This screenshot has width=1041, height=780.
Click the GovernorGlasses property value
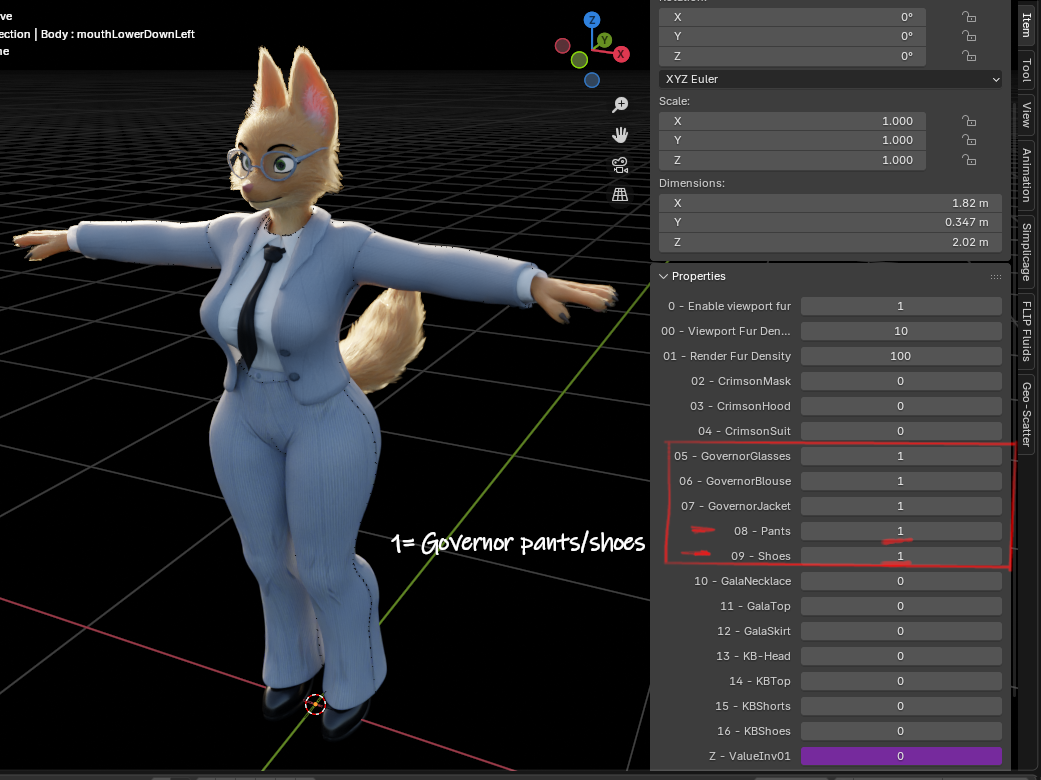pyautogui.click(x=901, y=456)
